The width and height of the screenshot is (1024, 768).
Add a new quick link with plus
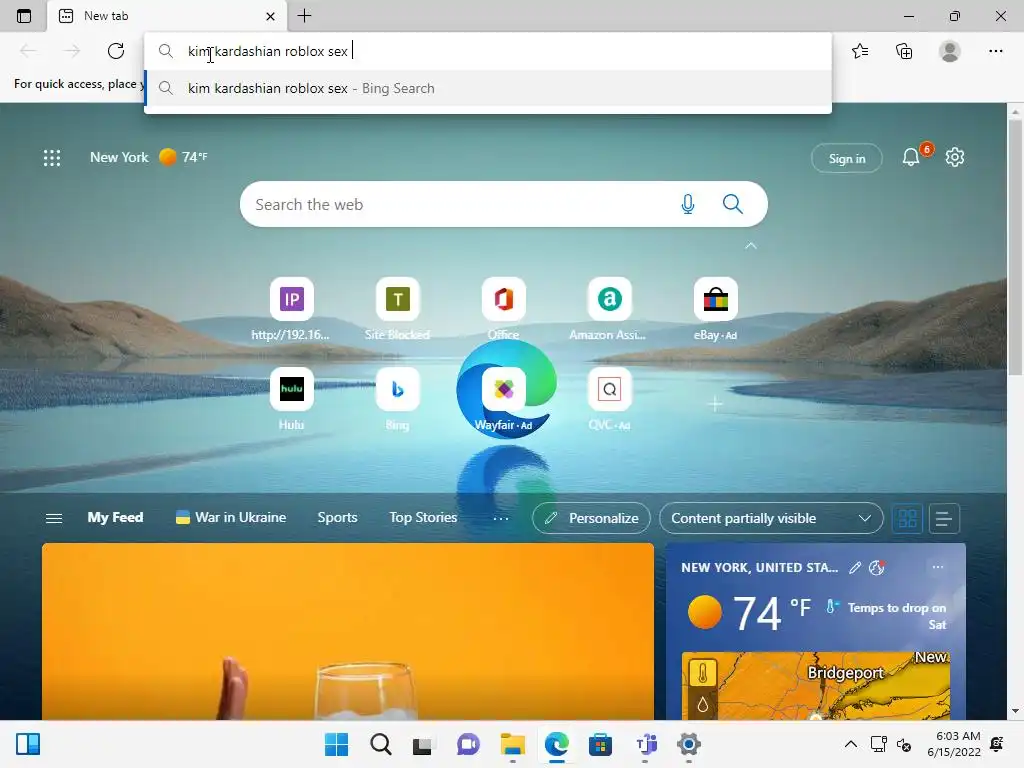tap(716, 404)
